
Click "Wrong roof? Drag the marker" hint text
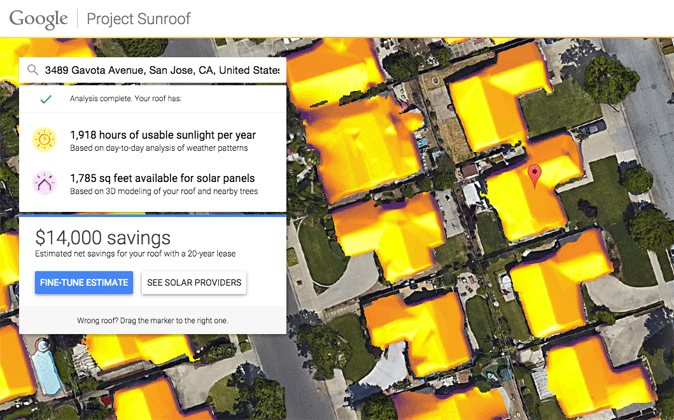[153, 320]
